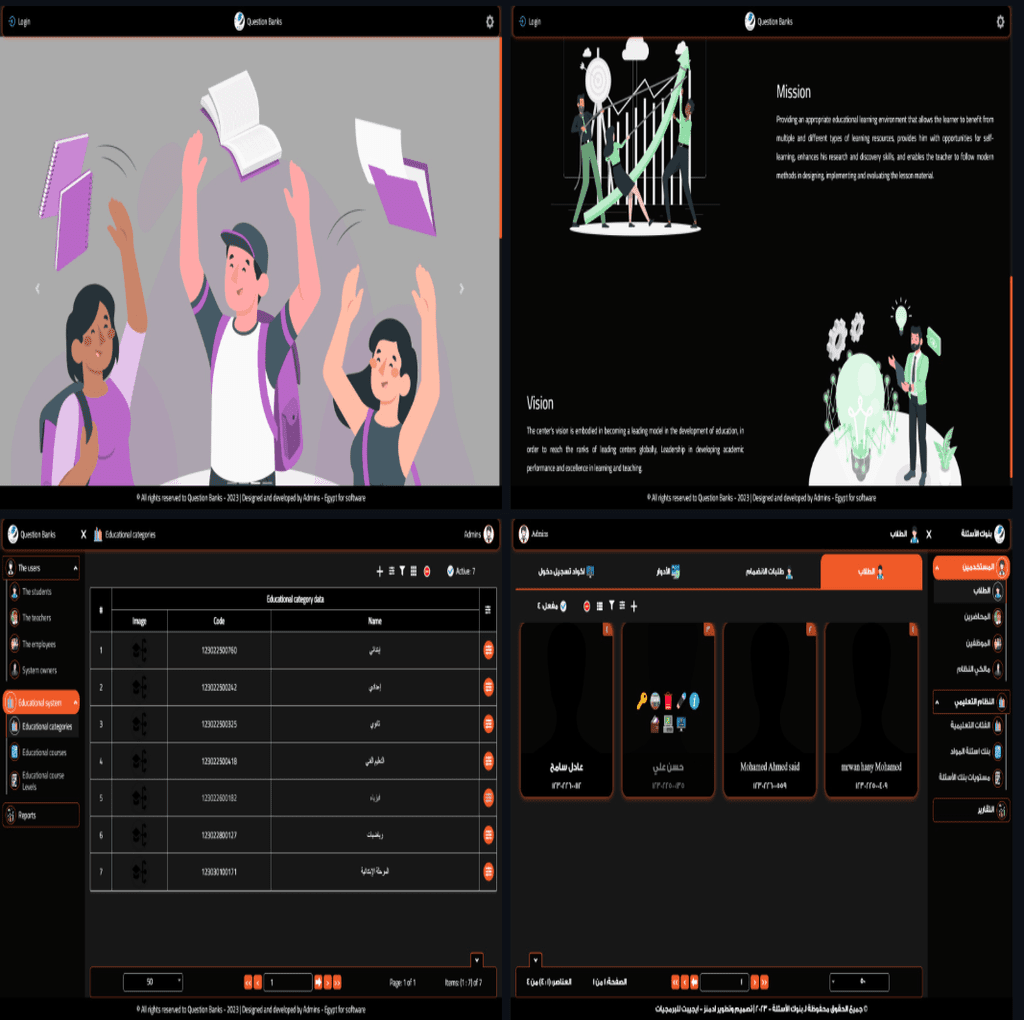The height and width of the screenshot is (1020, 1024).
Task: Open filter funnel in Arabic students toolbar
Action: [611, 605]
